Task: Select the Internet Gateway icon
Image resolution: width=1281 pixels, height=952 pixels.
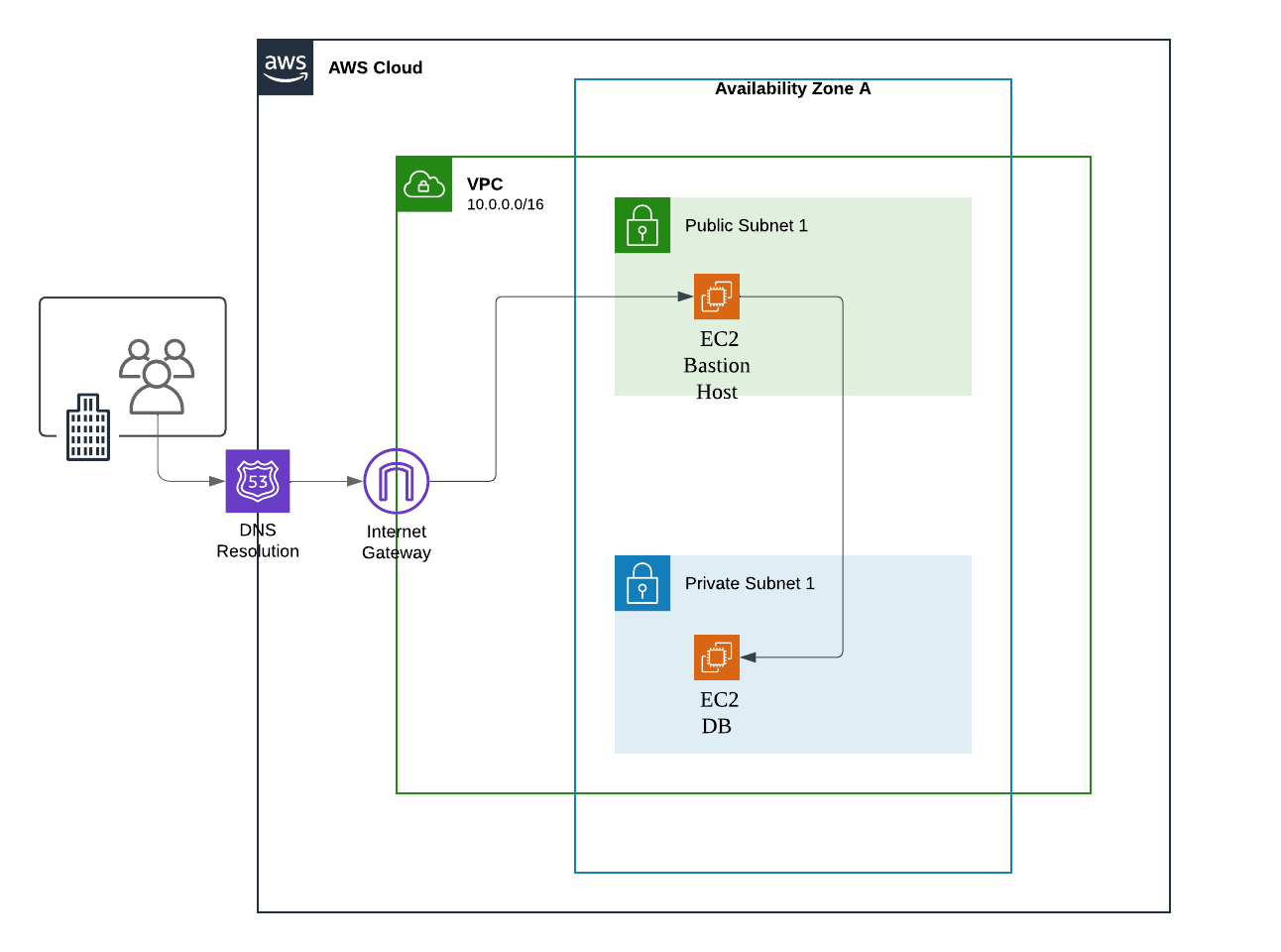Action: (397, 481)
